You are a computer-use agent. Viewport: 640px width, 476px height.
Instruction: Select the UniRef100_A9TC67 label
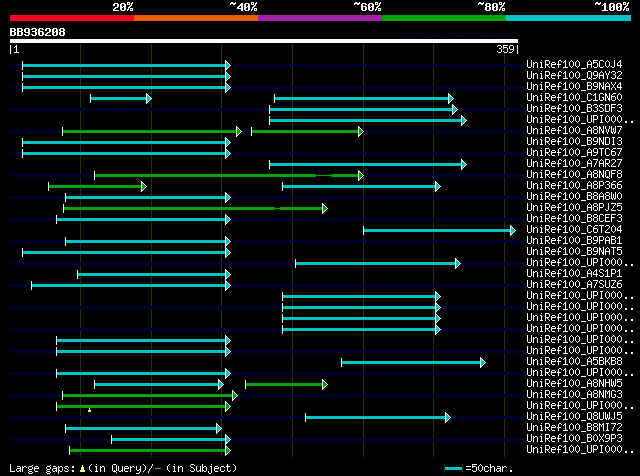pos(574,152)
